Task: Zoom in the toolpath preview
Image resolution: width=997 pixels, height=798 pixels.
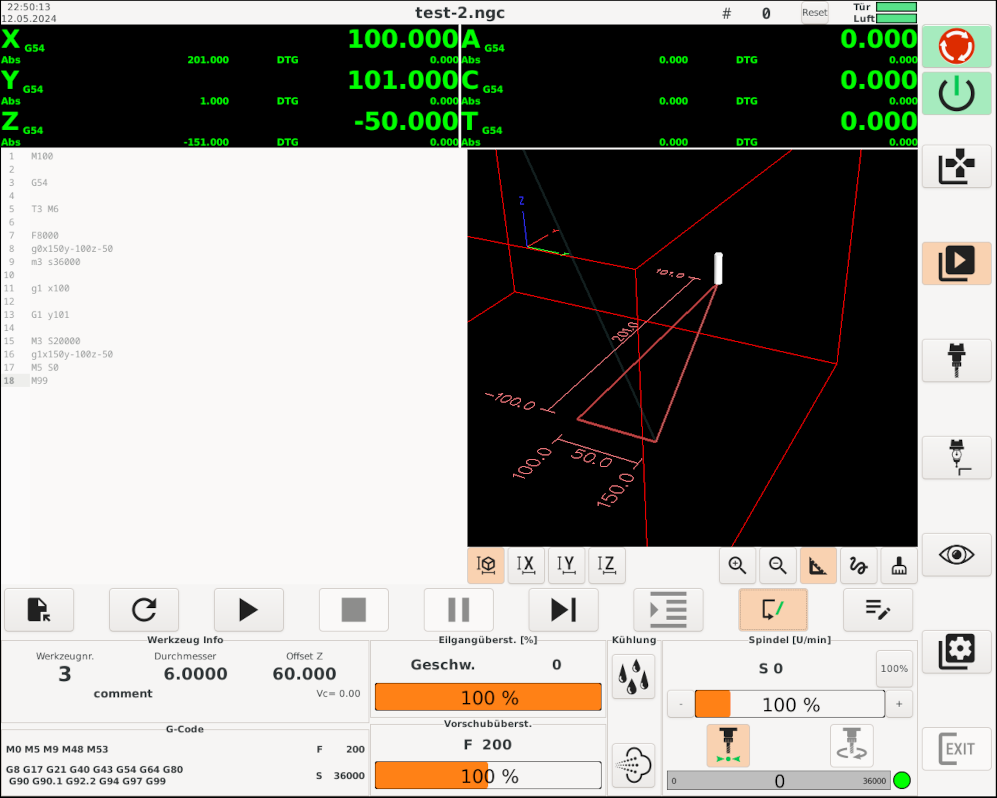Action: [738, 565]
